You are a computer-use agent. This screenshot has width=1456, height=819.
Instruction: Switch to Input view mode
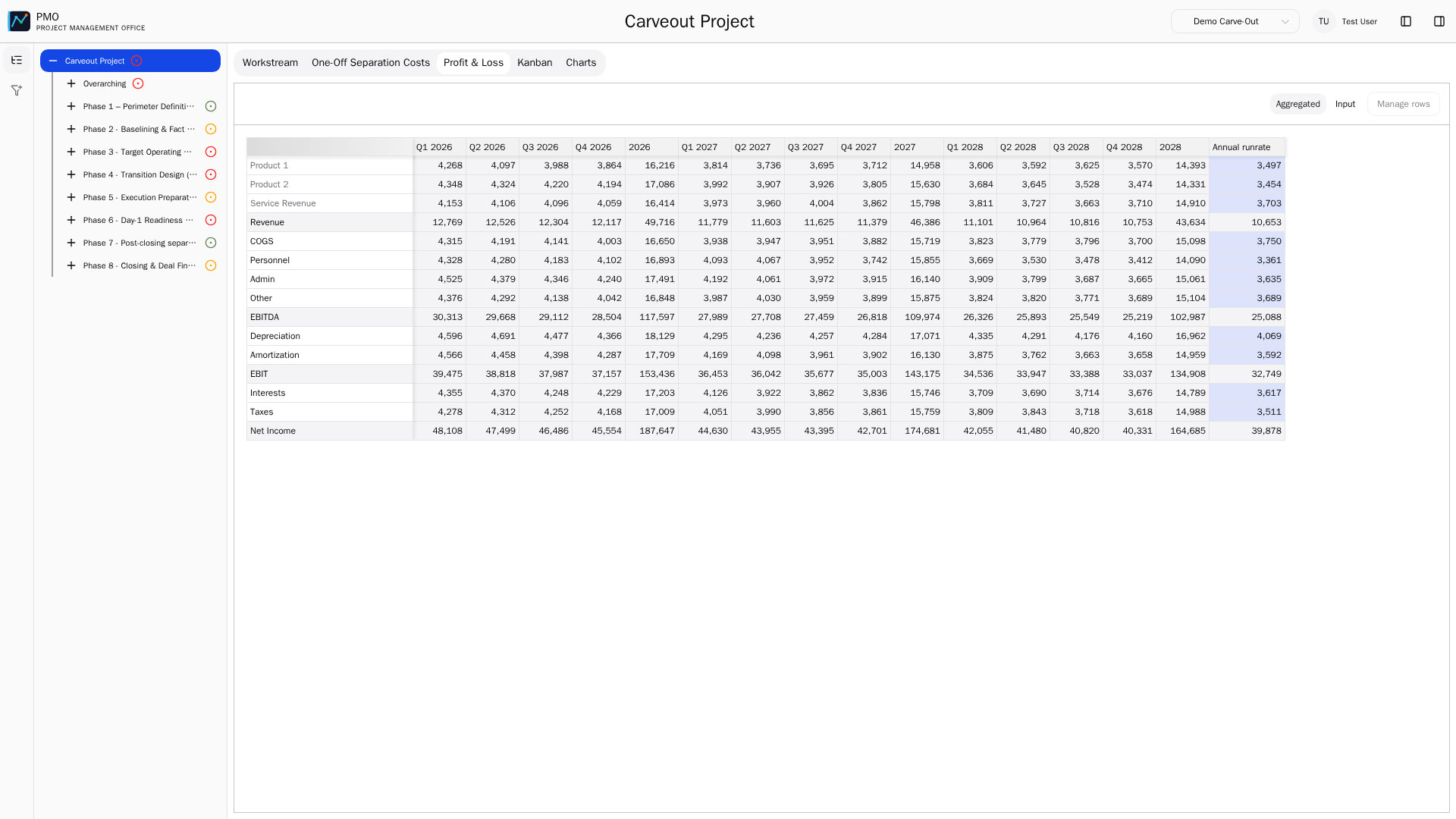[1345, 104]
